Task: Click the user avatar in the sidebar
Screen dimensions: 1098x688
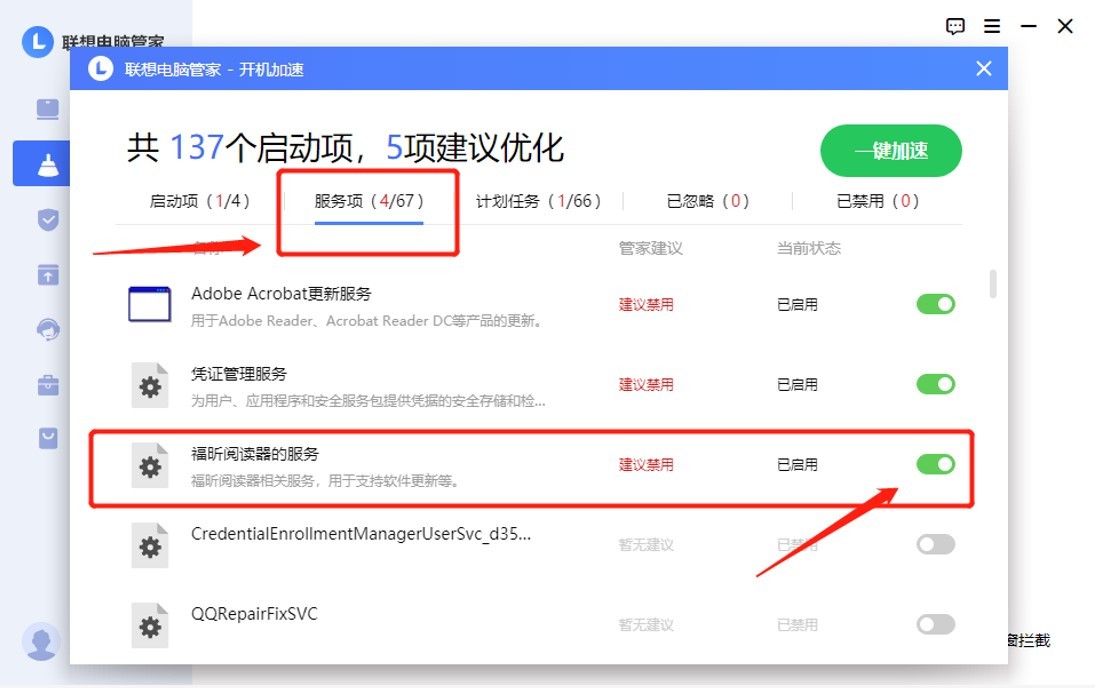Action: pos(41,641)
